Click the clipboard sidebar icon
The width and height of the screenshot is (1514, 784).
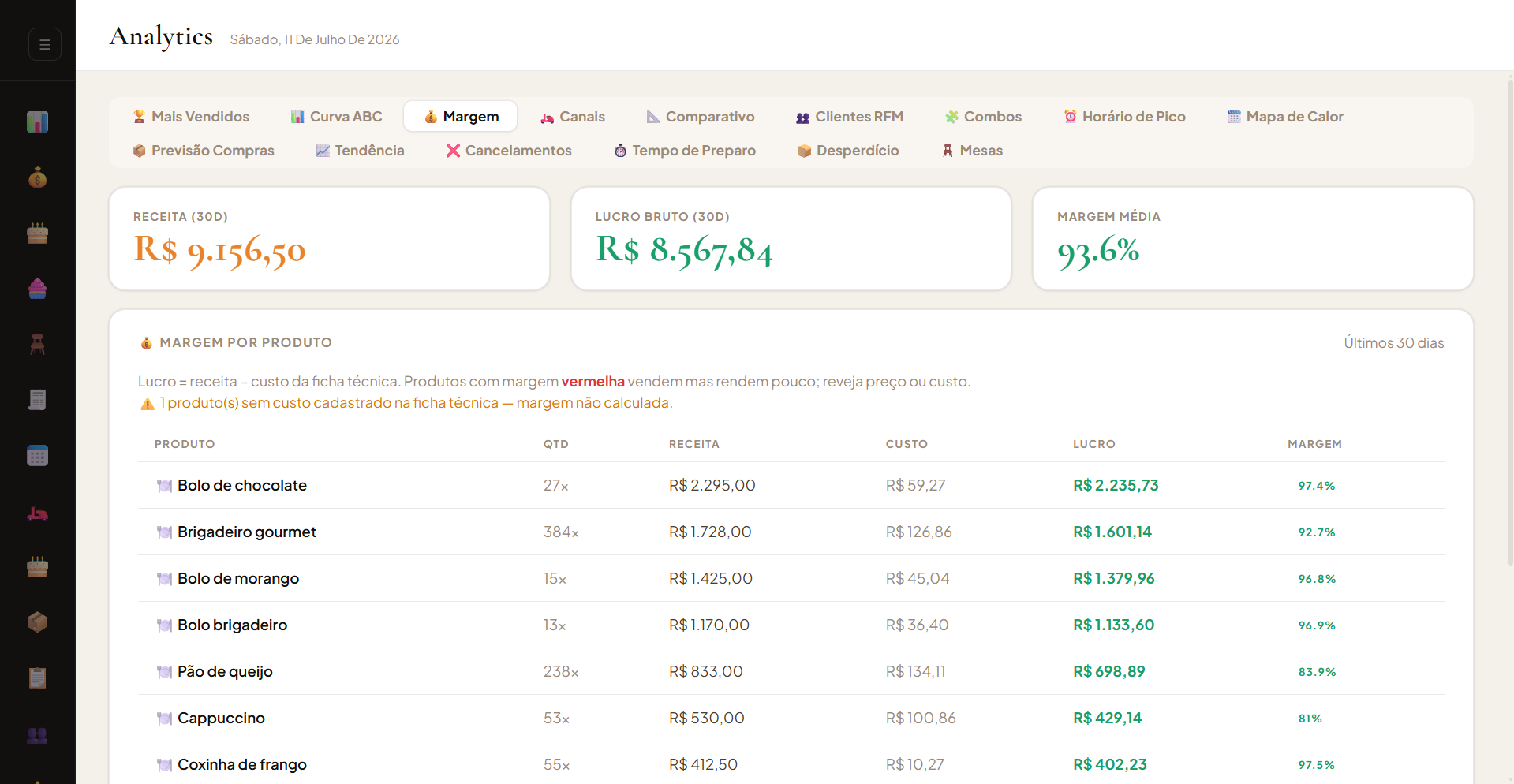click(37, 678)
